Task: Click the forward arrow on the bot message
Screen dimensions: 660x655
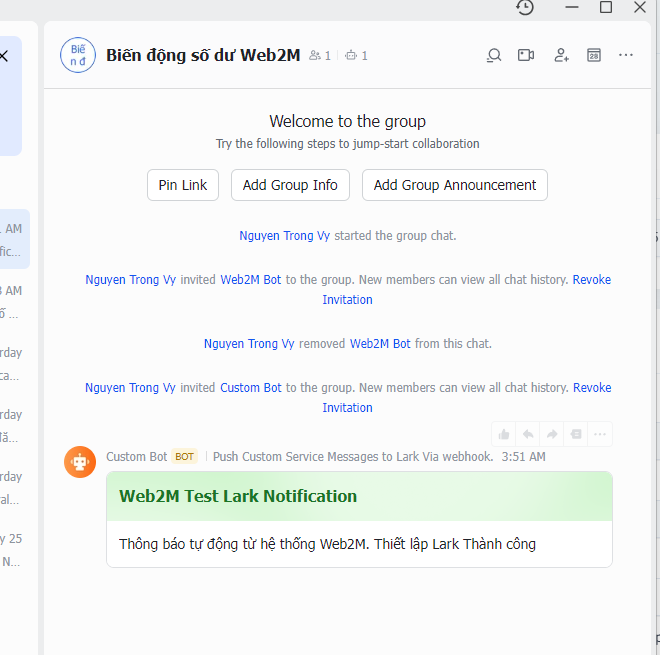Action: point(552,434)
